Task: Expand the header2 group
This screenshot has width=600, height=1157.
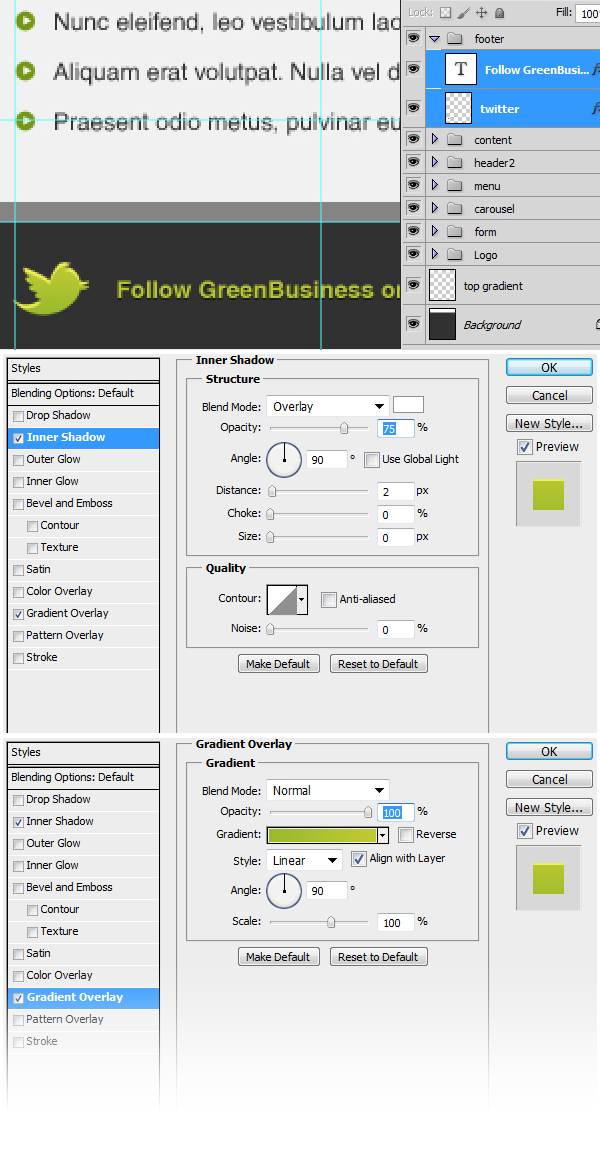Action: pyautogui.click(x=435, y=162)
